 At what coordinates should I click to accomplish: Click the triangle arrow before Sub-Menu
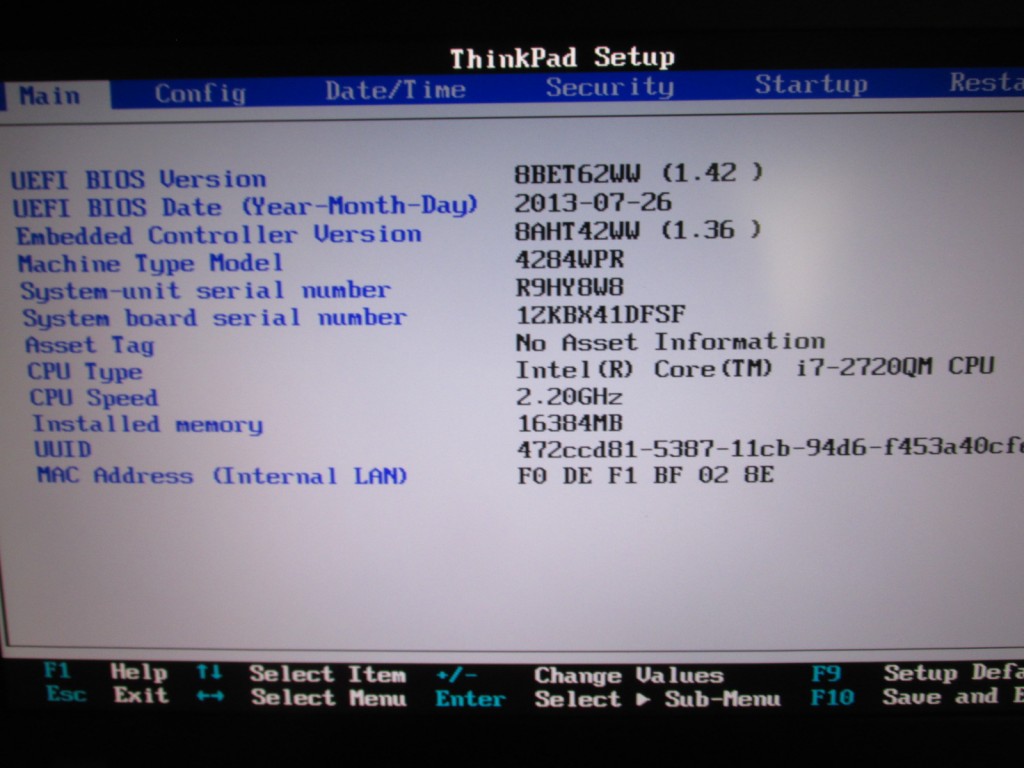coord(643,699)
